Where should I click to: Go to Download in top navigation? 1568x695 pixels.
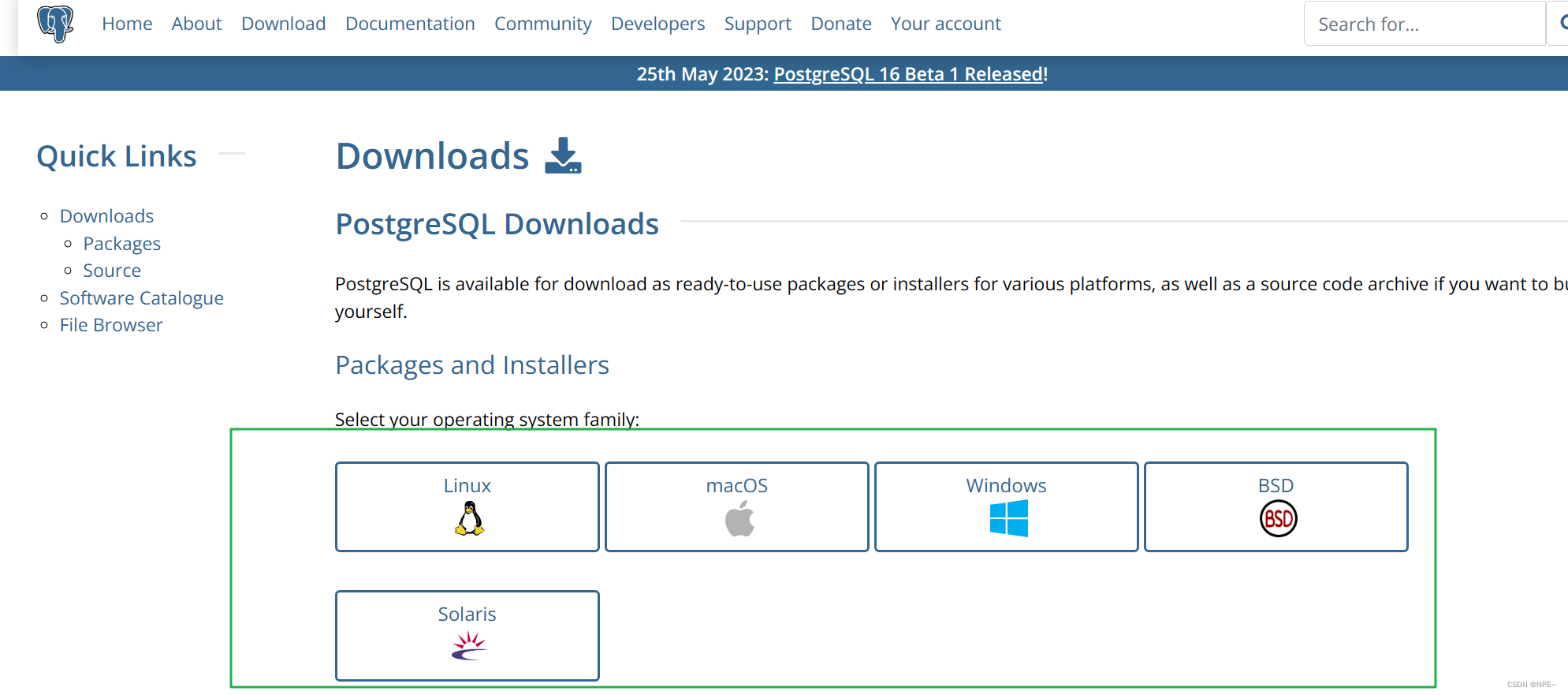[x=283, y=24]
